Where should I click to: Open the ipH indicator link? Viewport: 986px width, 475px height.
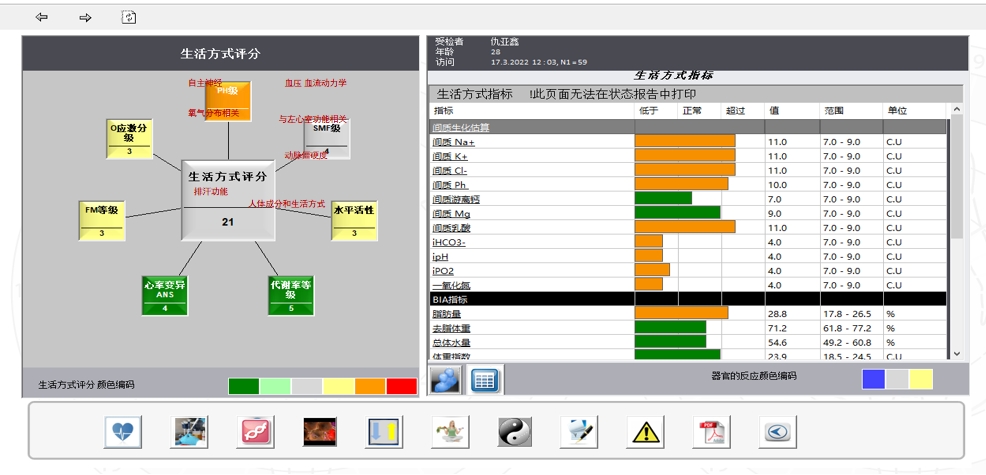[x=440, y=257]
